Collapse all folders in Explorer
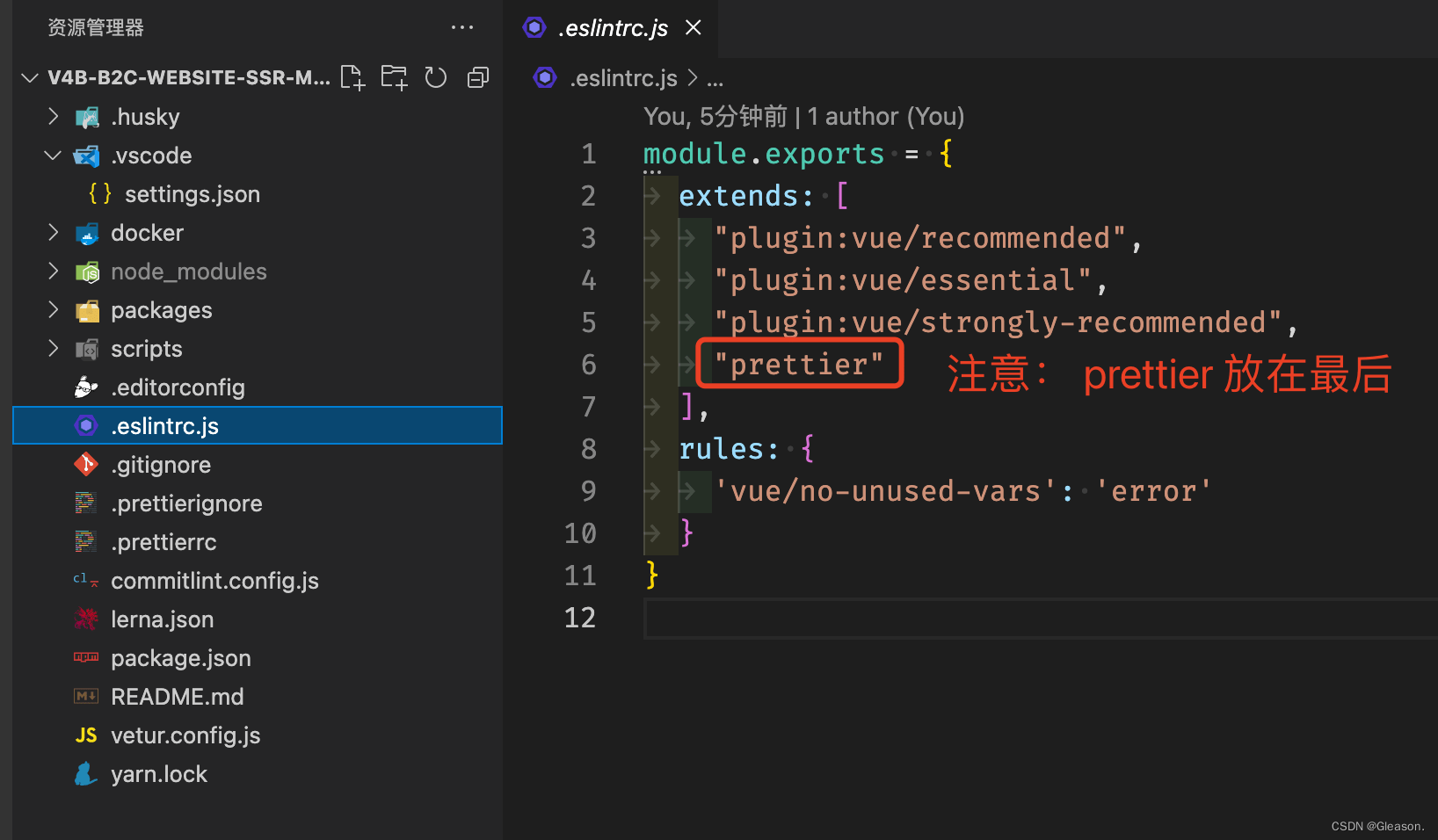The image size is (1438, 840). tap(478, 77)
